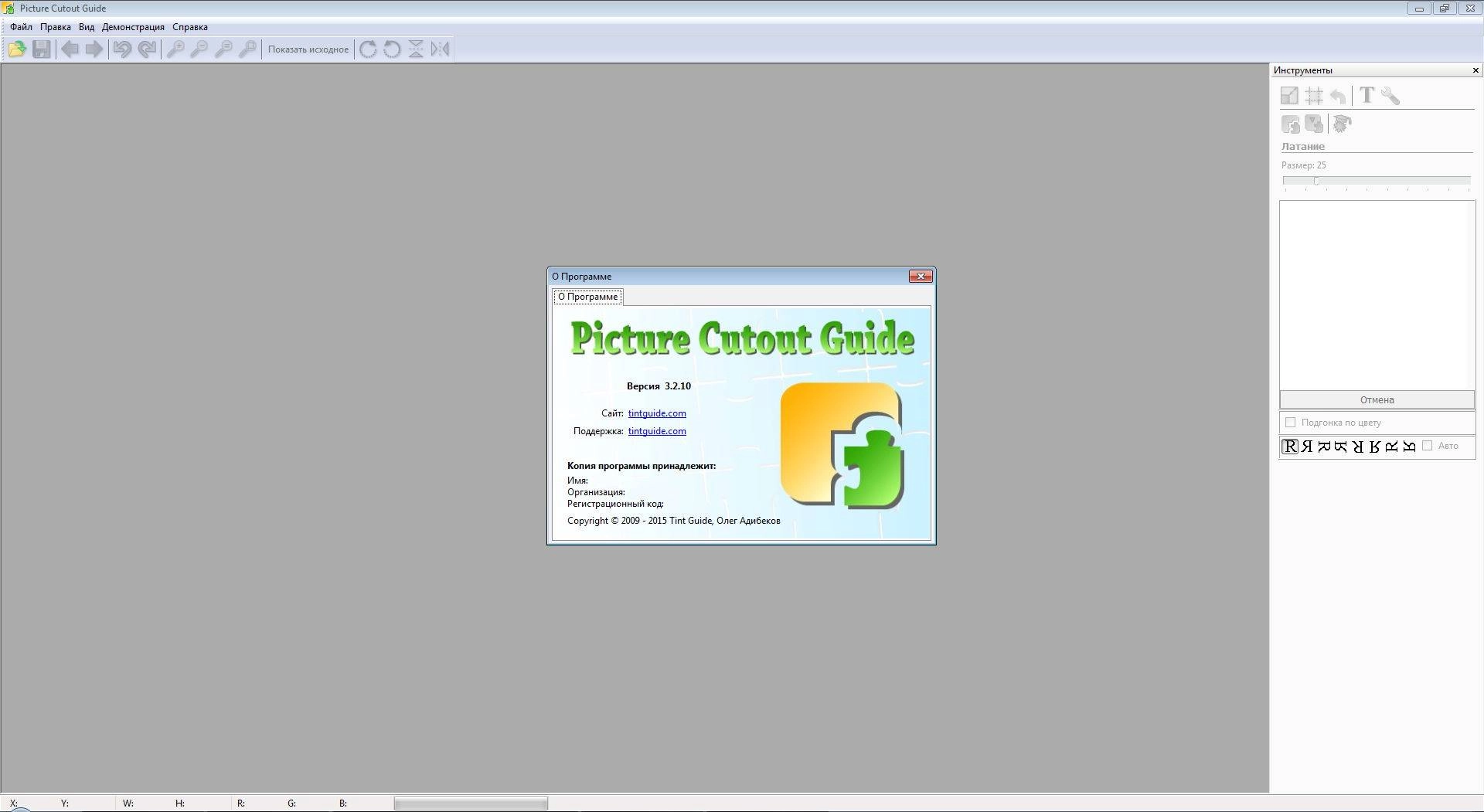Click the fit-to-window magnifier icon
The image size is (1484, 812).
click(247, 49)
